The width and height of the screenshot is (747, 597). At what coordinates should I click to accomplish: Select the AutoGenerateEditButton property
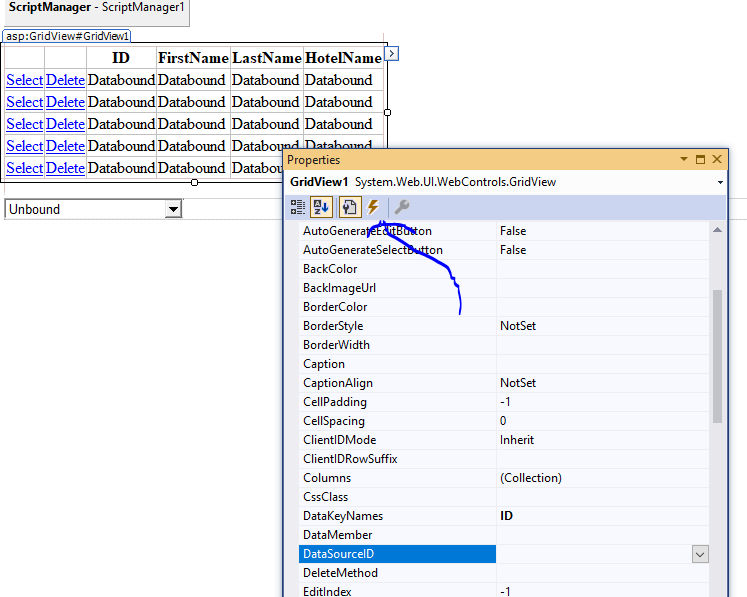397,231
